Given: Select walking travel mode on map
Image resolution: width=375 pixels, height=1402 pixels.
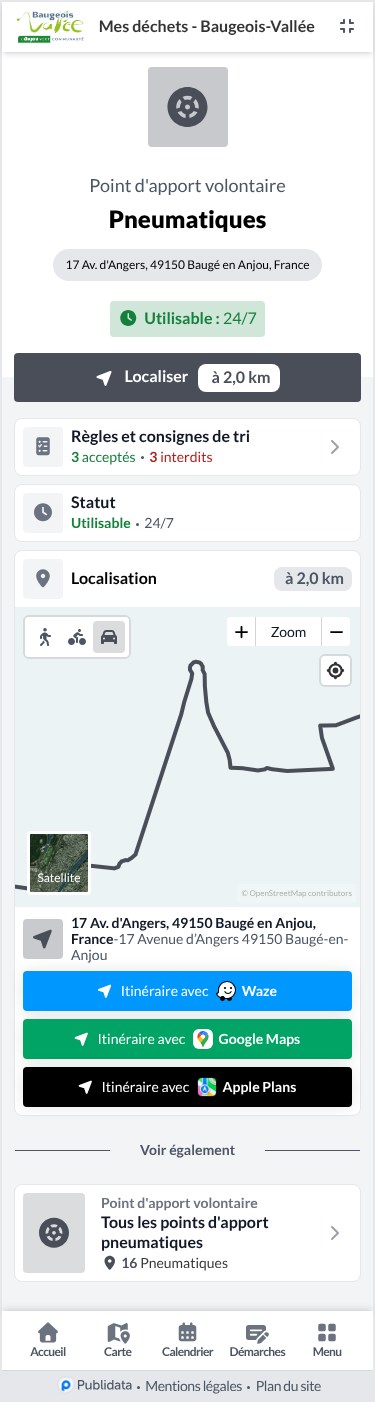Looking at the screenshot, I should tap(45, 636).
